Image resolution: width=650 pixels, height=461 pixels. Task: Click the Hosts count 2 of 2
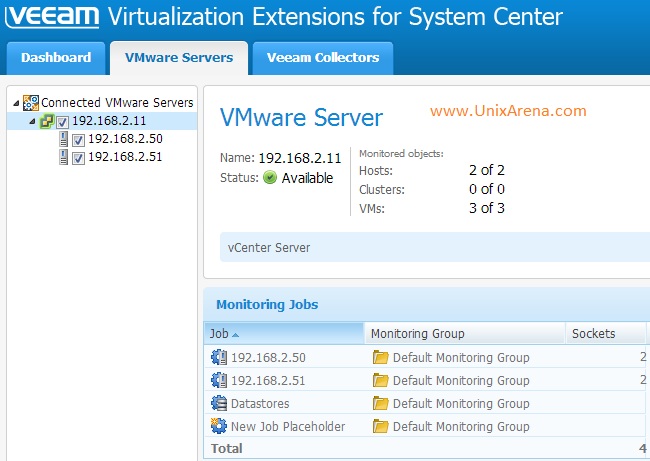(487, 170)
